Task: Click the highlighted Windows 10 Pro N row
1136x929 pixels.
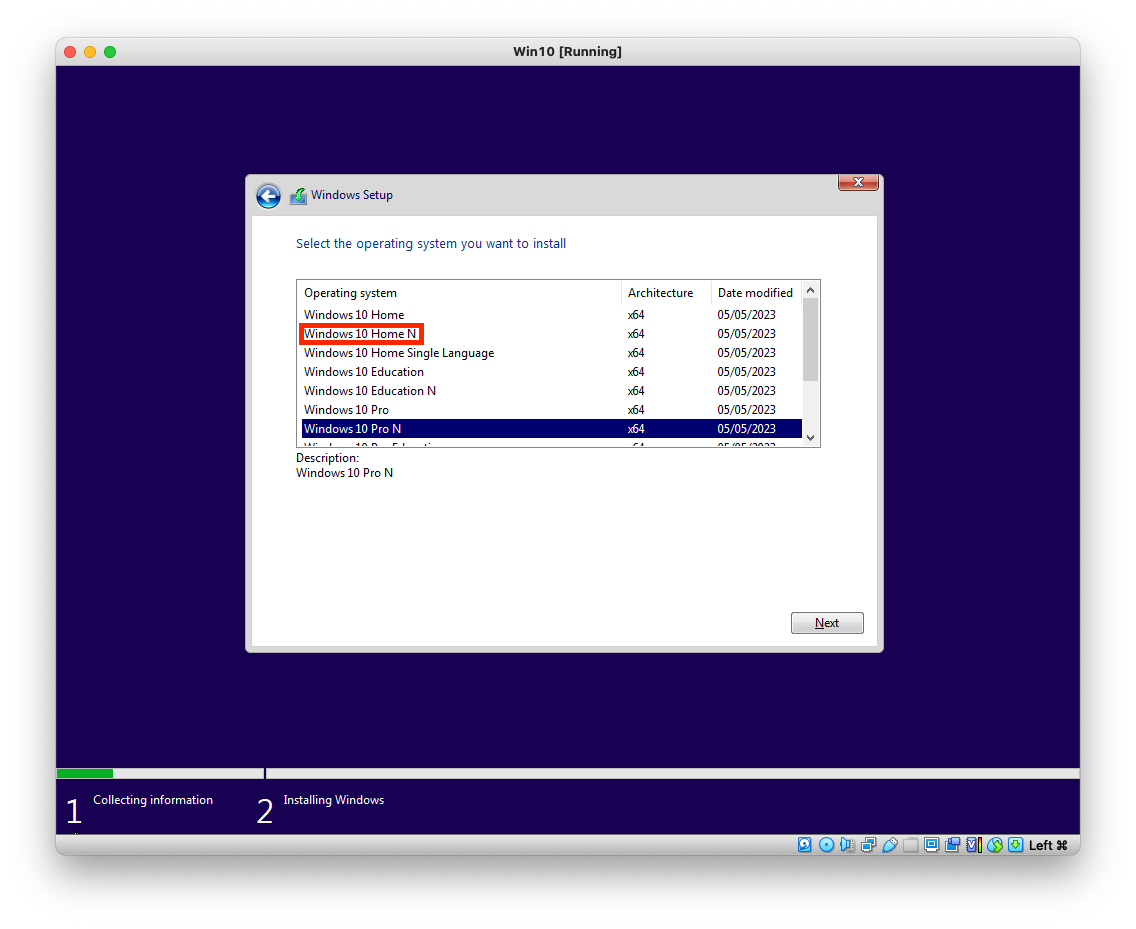Action: [x=551, y=429]
